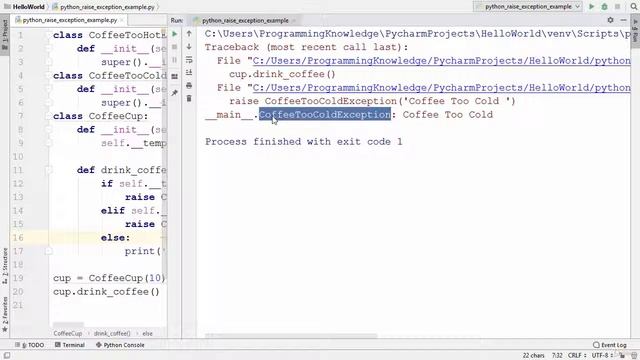The width and height of the screenshot is (640, 360).
Task: Click '22 chars' in the status bar
Action: tap(533, 356)
